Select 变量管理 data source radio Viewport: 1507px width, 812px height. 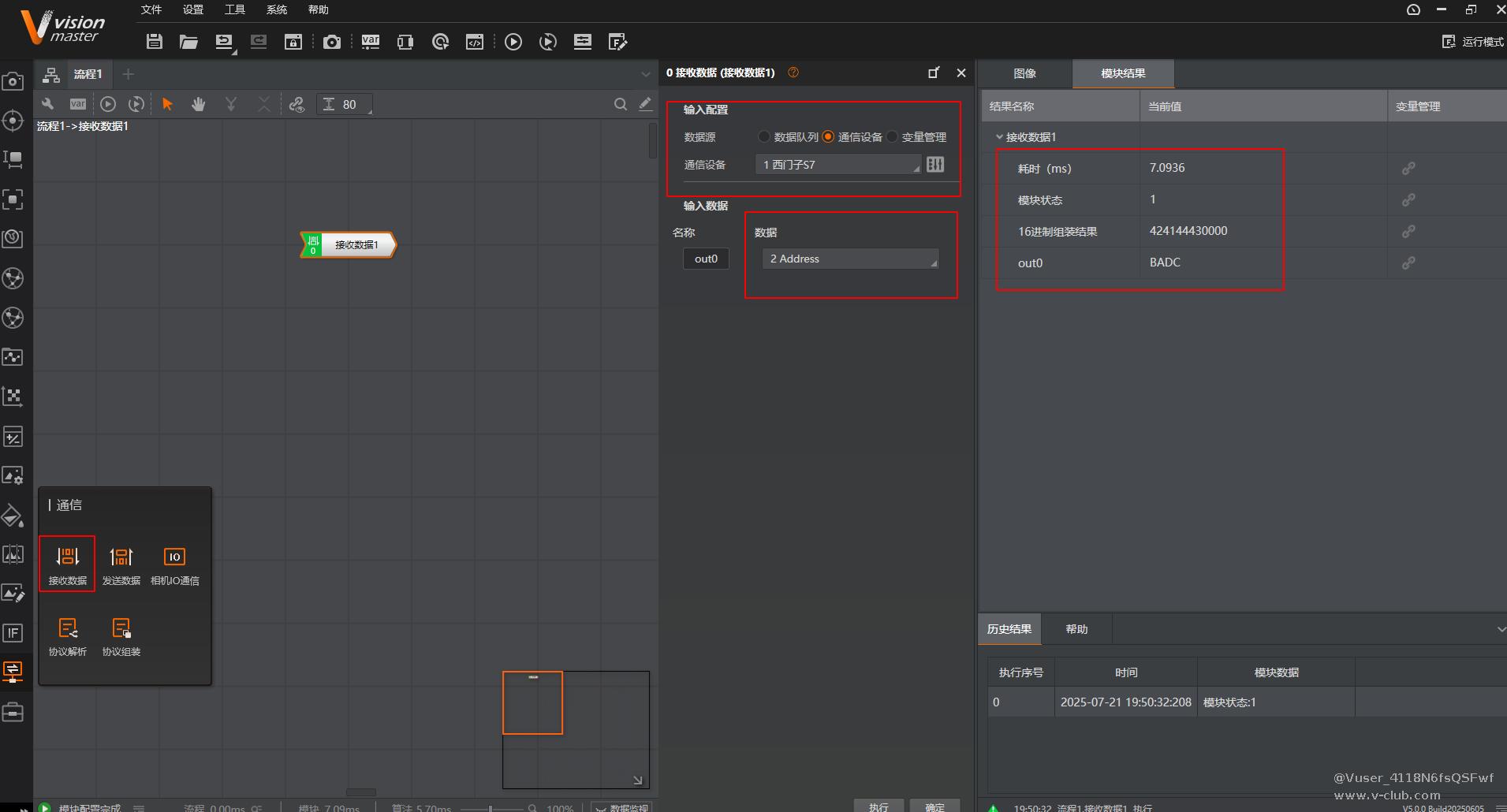click(x=892, y=136)
